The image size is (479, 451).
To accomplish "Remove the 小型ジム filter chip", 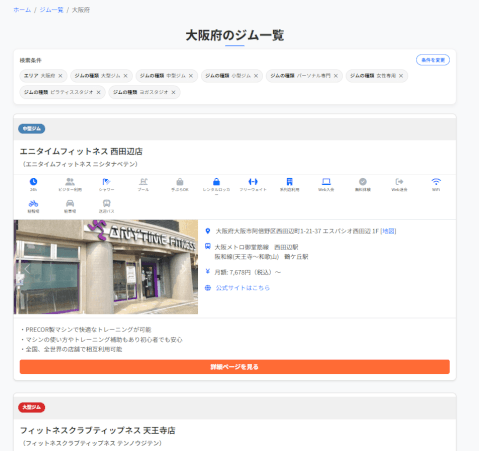I will (256, 76).
